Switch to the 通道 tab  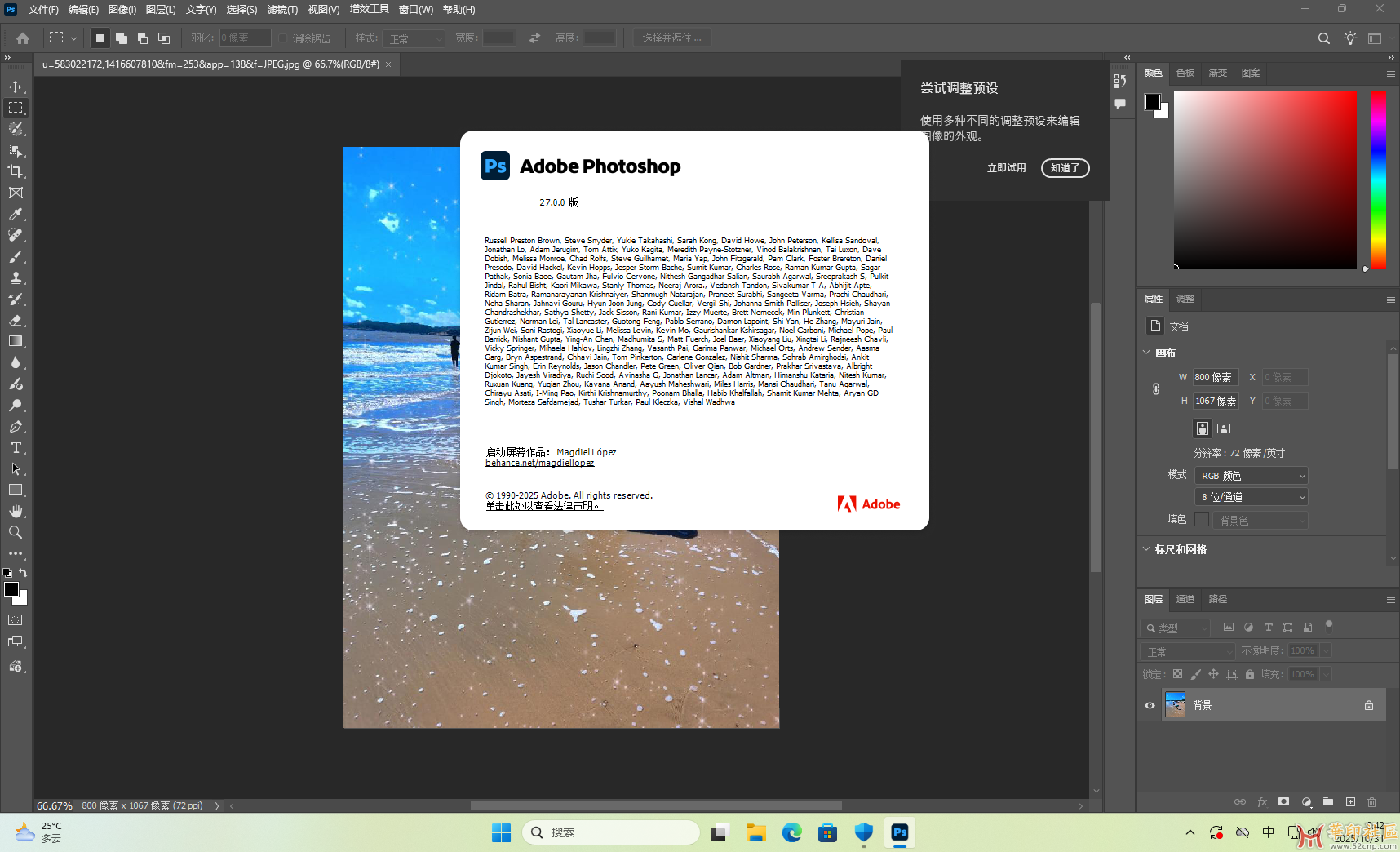tap(1185, 599)
